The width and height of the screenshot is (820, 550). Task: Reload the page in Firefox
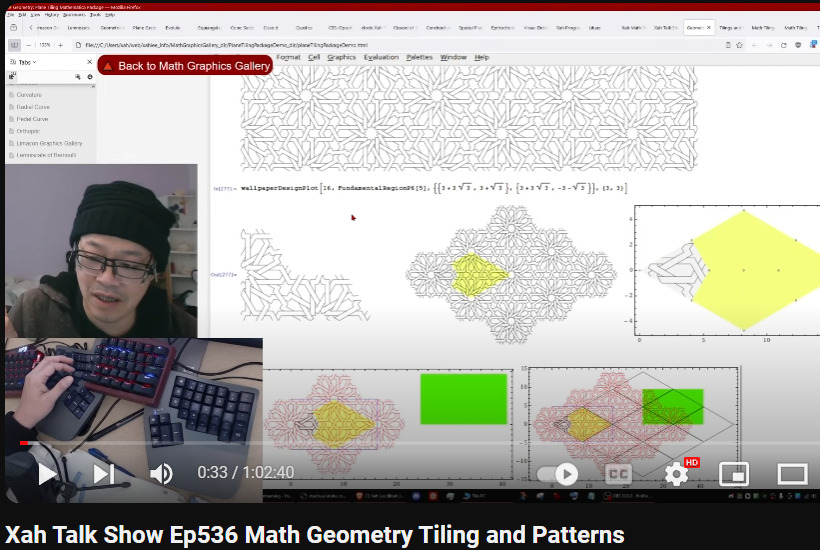[x=783, y=45]
